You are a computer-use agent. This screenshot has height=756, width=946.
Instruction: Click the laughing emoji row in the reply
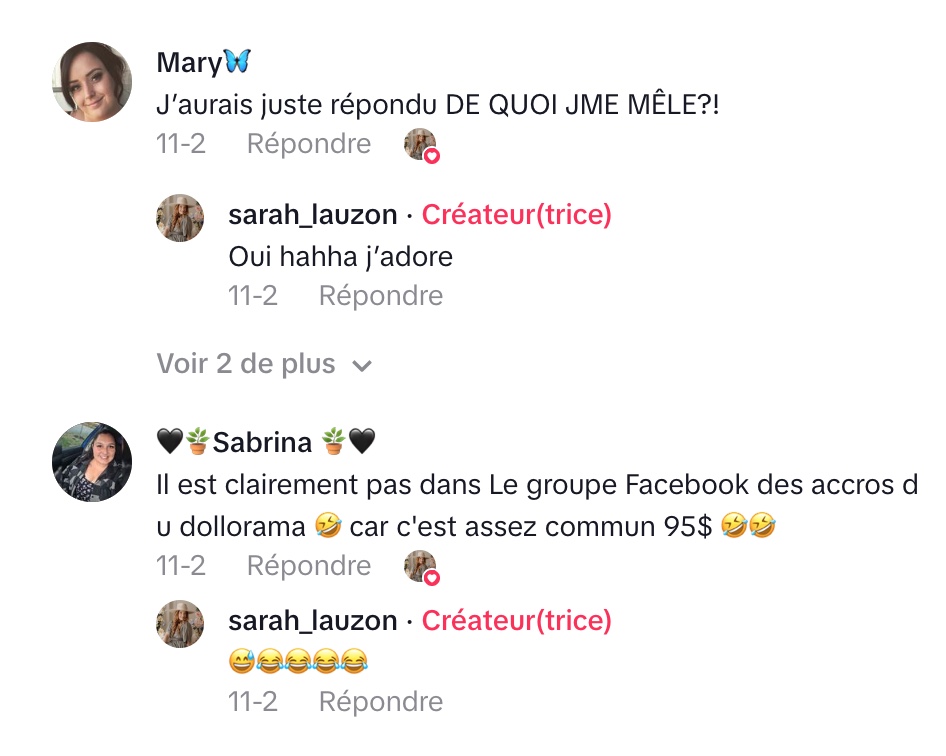[298, 661]
